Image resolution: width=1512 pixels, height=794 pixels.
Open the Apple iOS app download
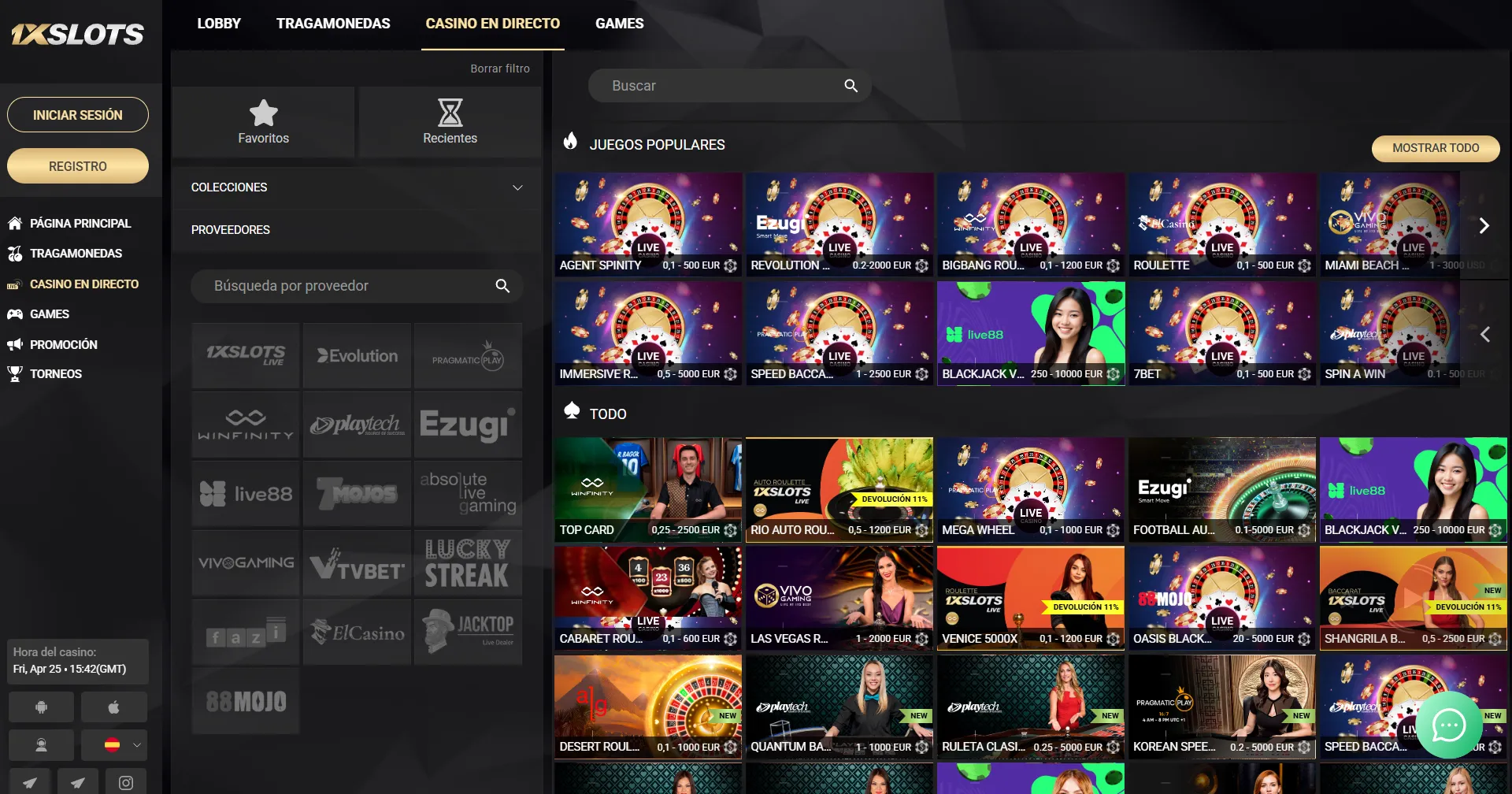(113, 707)
